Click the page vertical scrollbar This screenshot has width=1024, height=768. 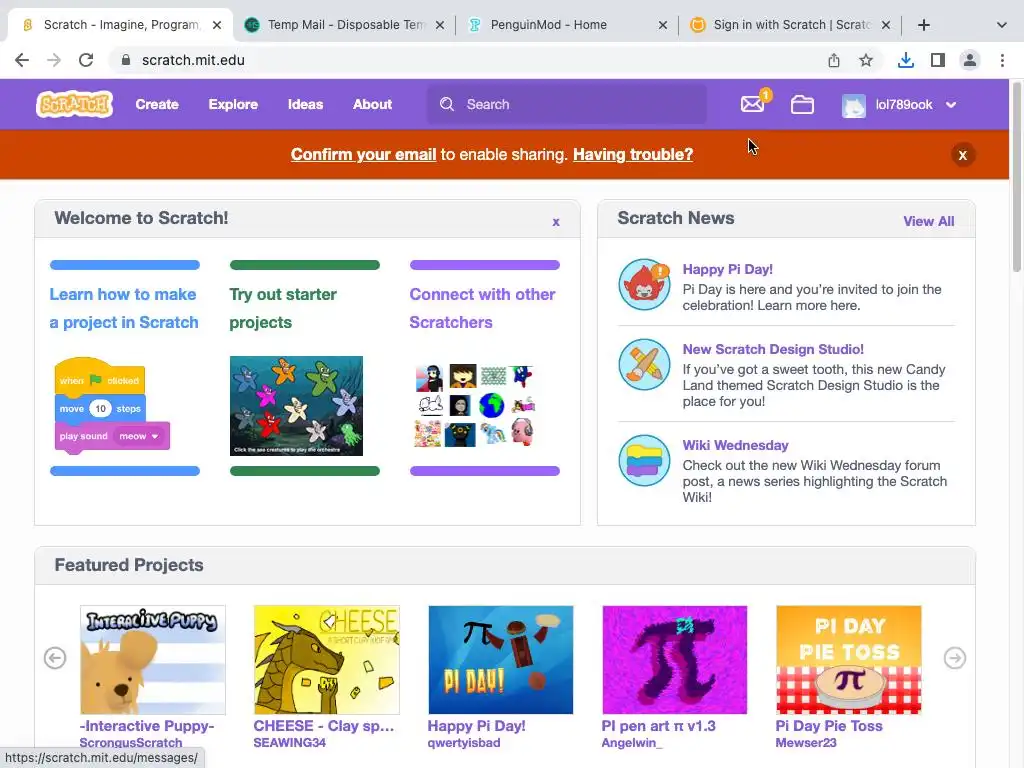[x=1016, y=176]
